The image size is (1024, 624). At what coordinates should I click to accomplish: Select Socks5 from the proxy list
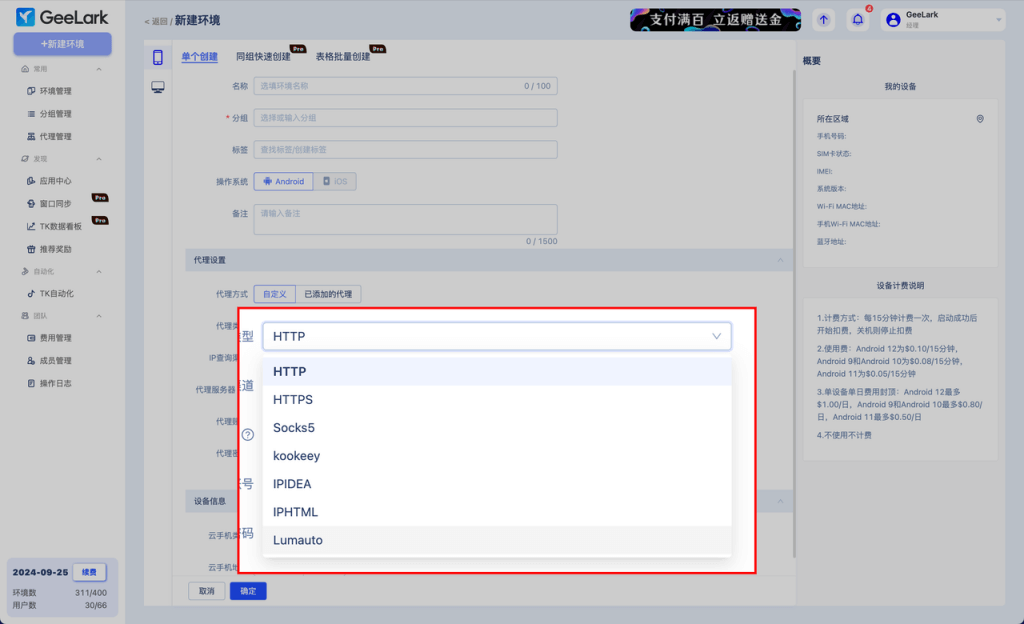coord(293,428)
